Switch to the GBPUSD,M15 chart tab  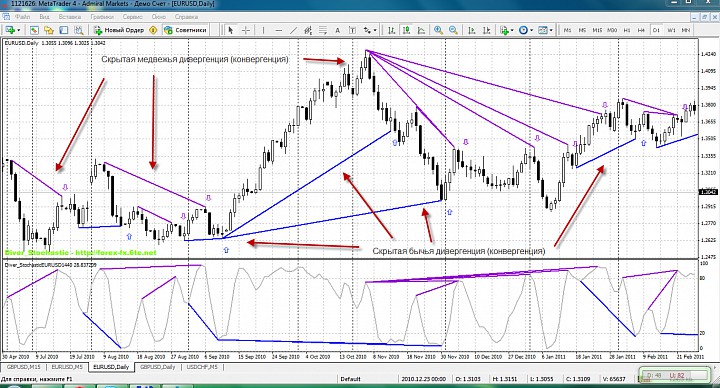point(23,367)
